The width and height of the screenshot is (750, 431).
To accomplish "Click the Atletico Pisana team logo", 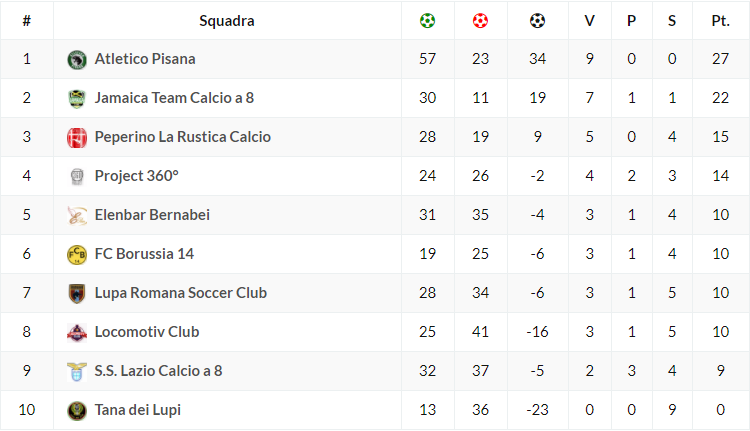I will point(77,59).
